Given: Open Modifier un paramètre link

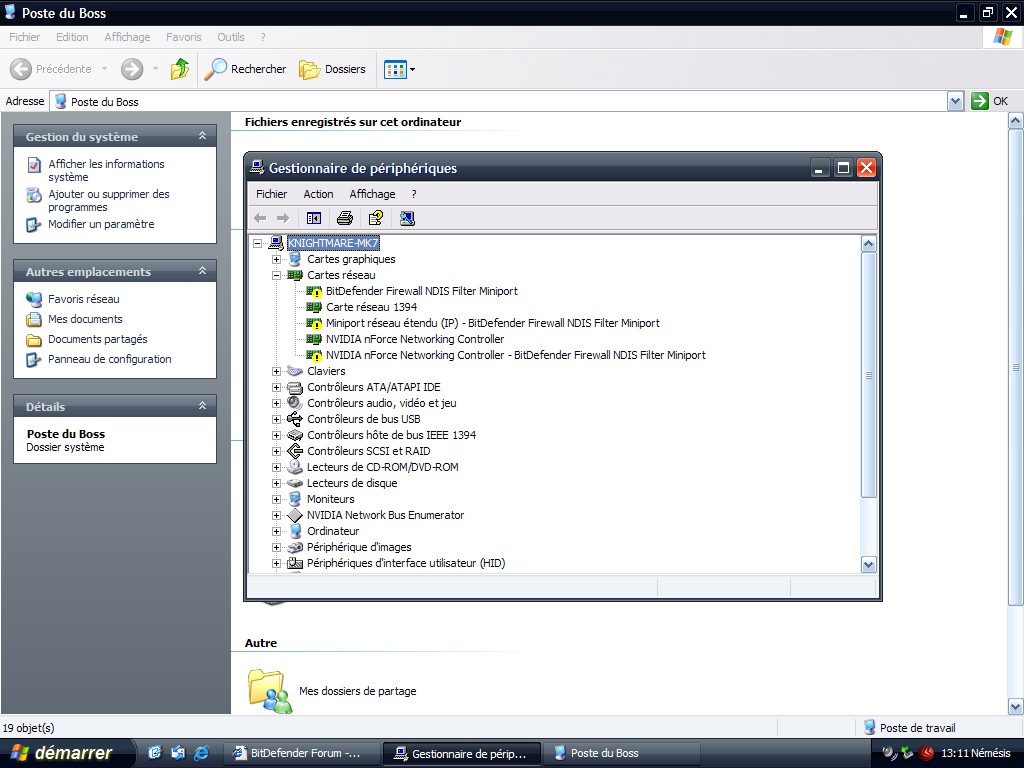Looking at the screenshot, I should coord(101,224).
